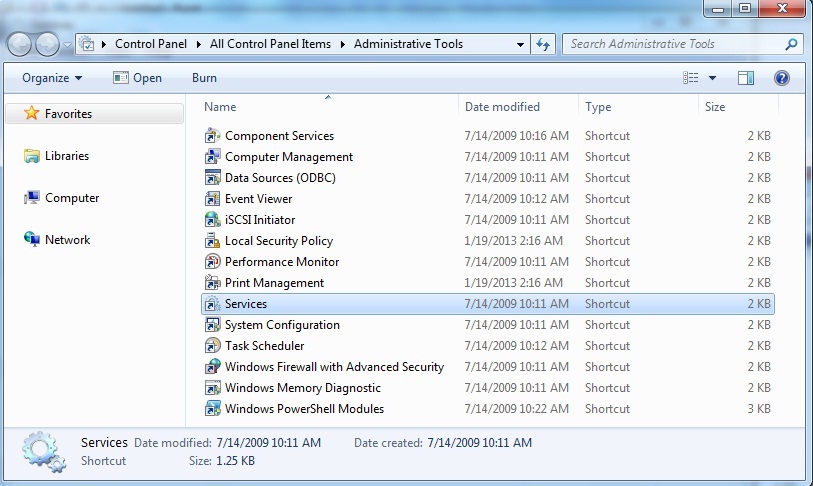Sort by the Type column header

[x=638, y=107]
